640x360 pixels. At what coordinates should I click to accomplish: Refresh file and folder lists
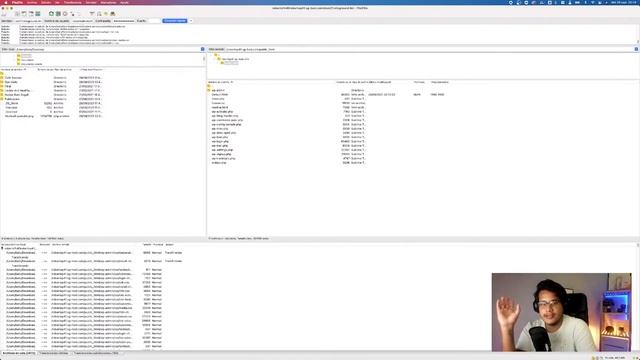[x=51, y=14]
